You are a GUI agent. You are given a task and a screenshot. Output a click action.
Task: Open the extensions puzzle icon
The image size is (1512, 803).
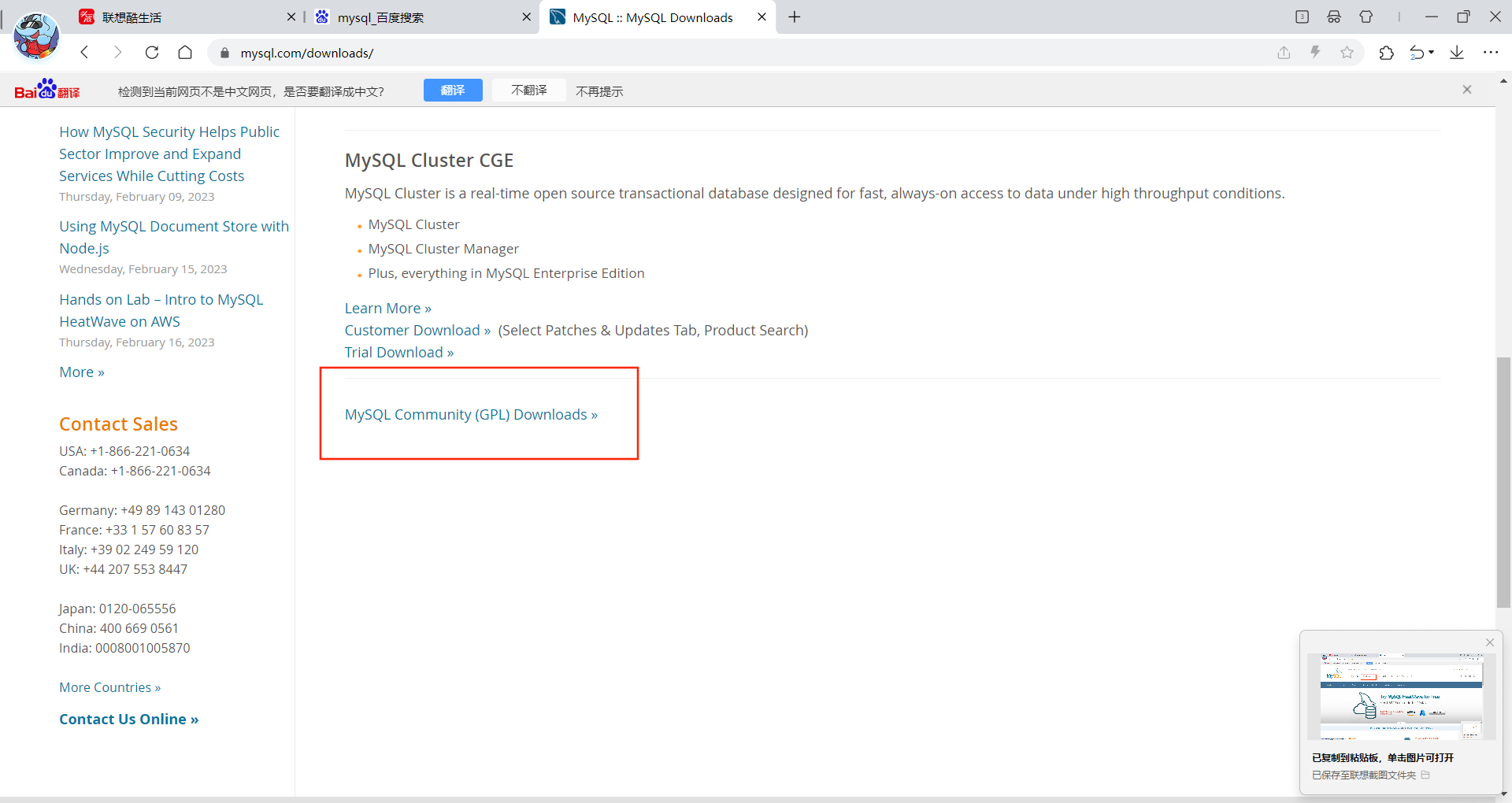(1386, 53)
